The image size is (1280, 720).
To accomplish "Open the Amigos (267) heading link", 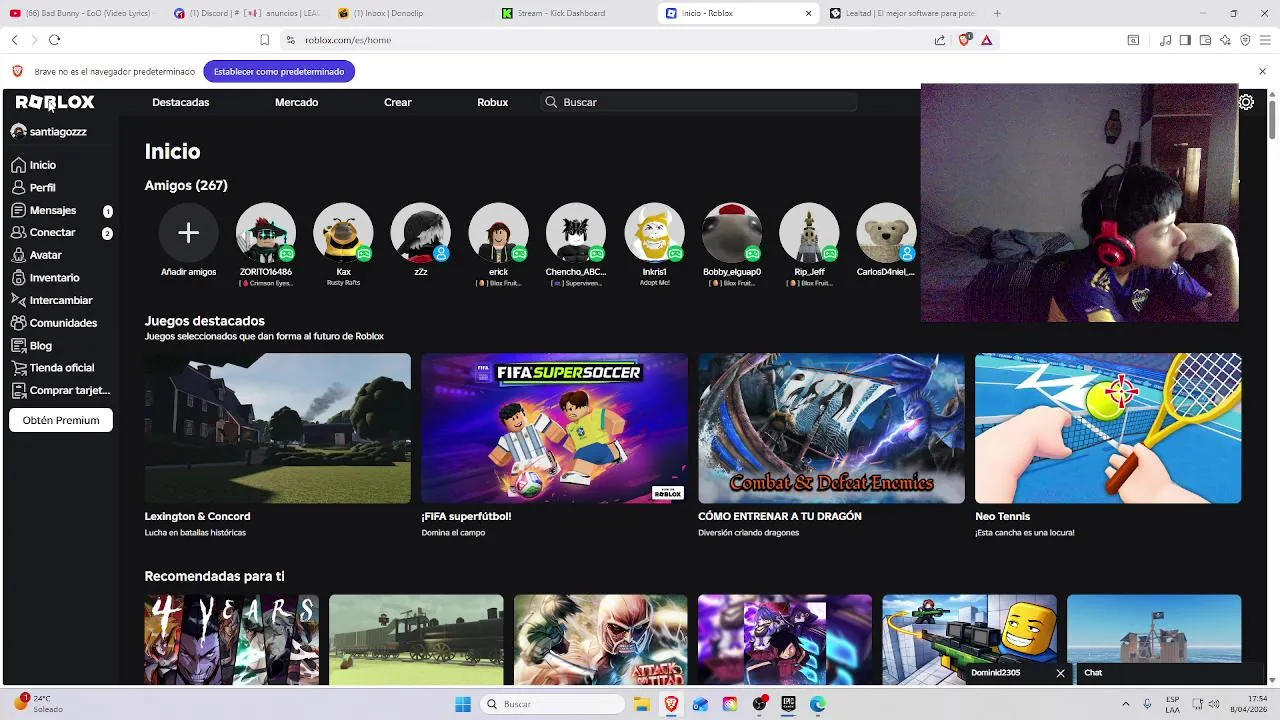I will coord(186,185).
